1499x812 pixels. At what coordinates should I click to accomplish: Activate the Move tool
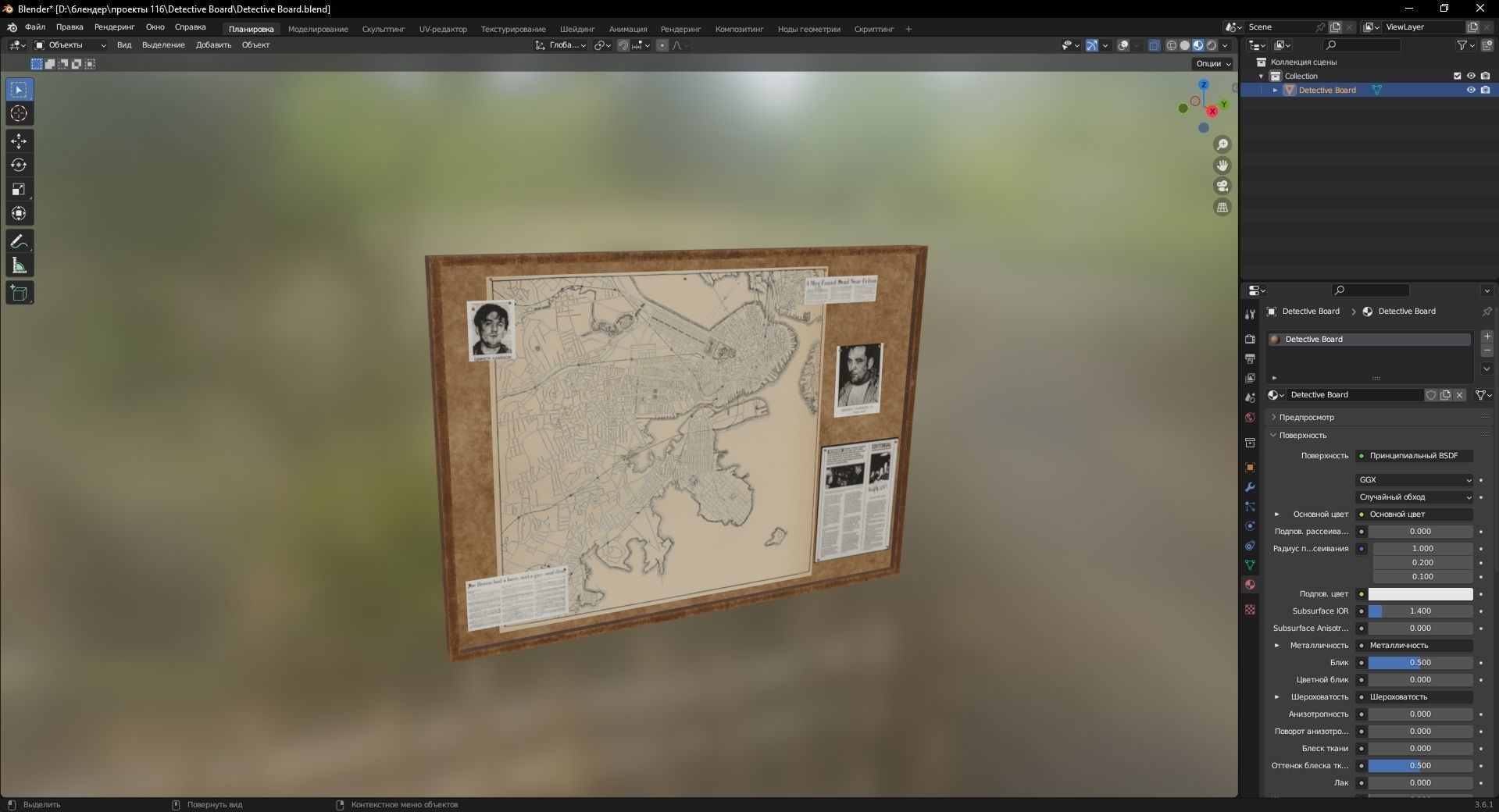(19, 141)
